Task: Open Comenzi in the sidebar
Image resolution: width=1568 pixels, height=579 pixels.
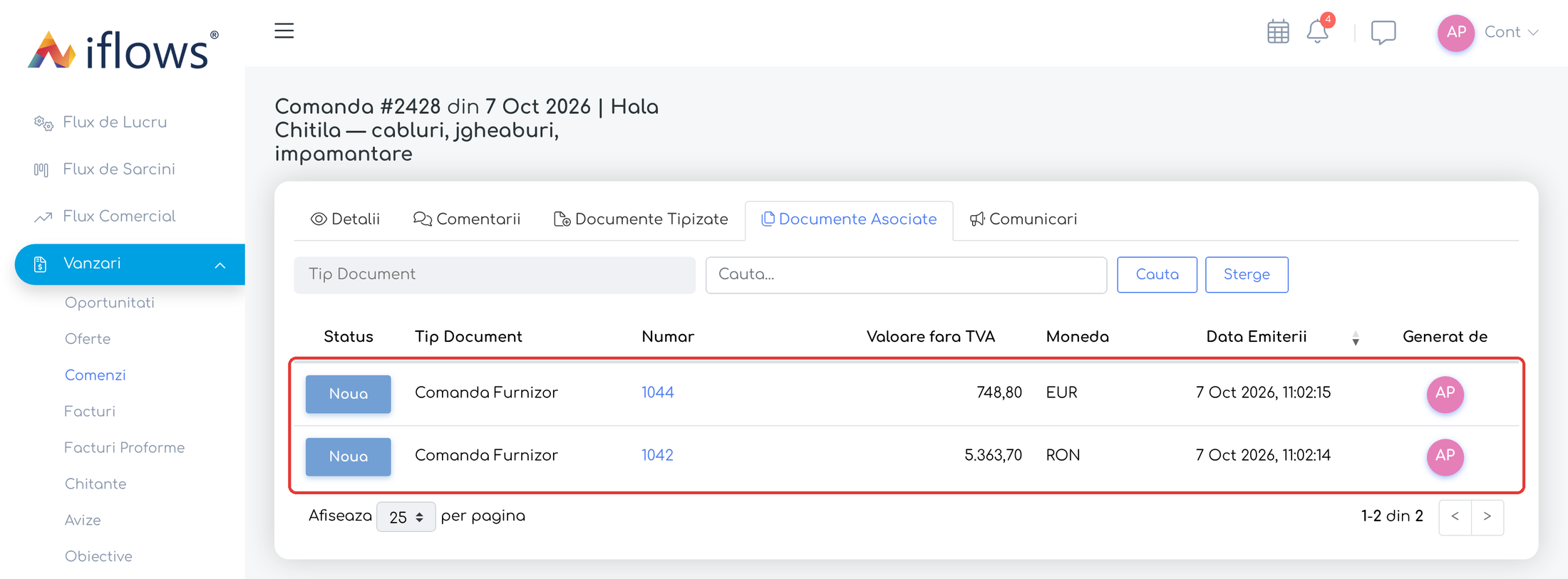Action: [96, 375]
